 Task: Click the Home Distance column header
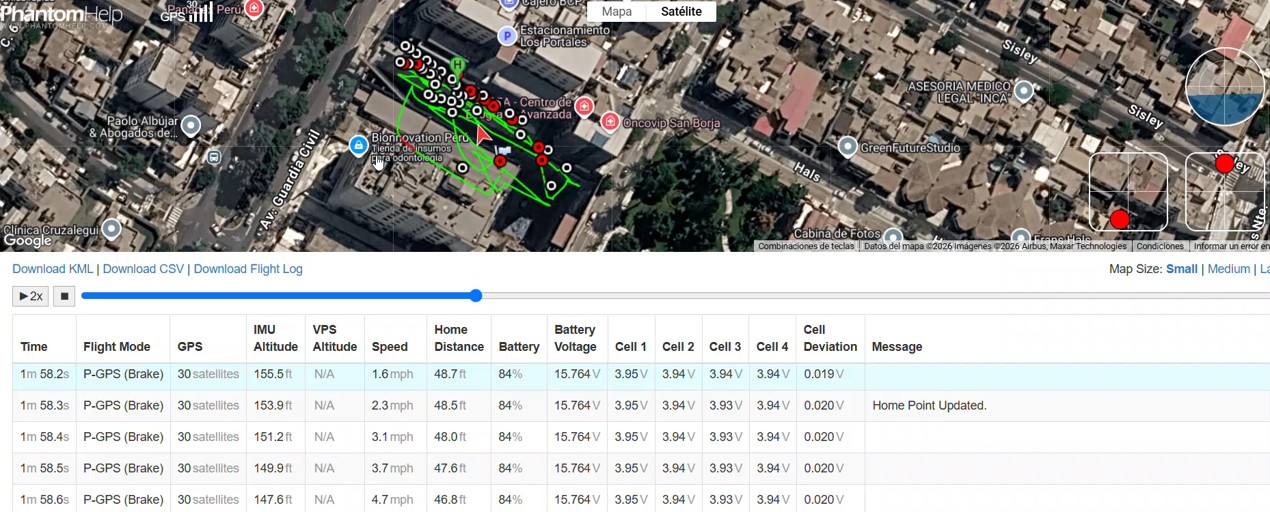click(x=459, y=338)
